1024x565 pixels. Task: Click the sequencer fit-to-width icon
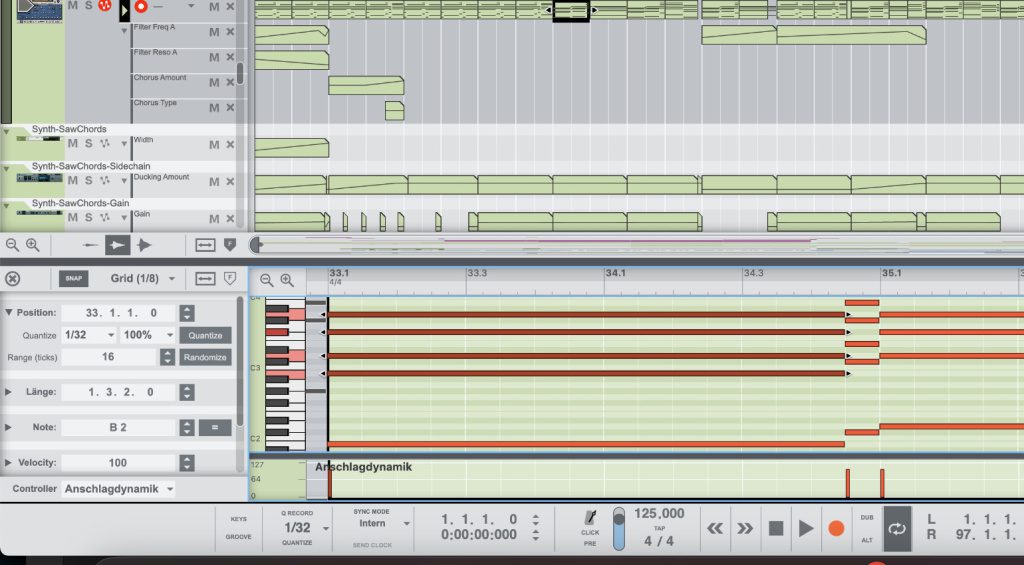[x=205, y=245]
